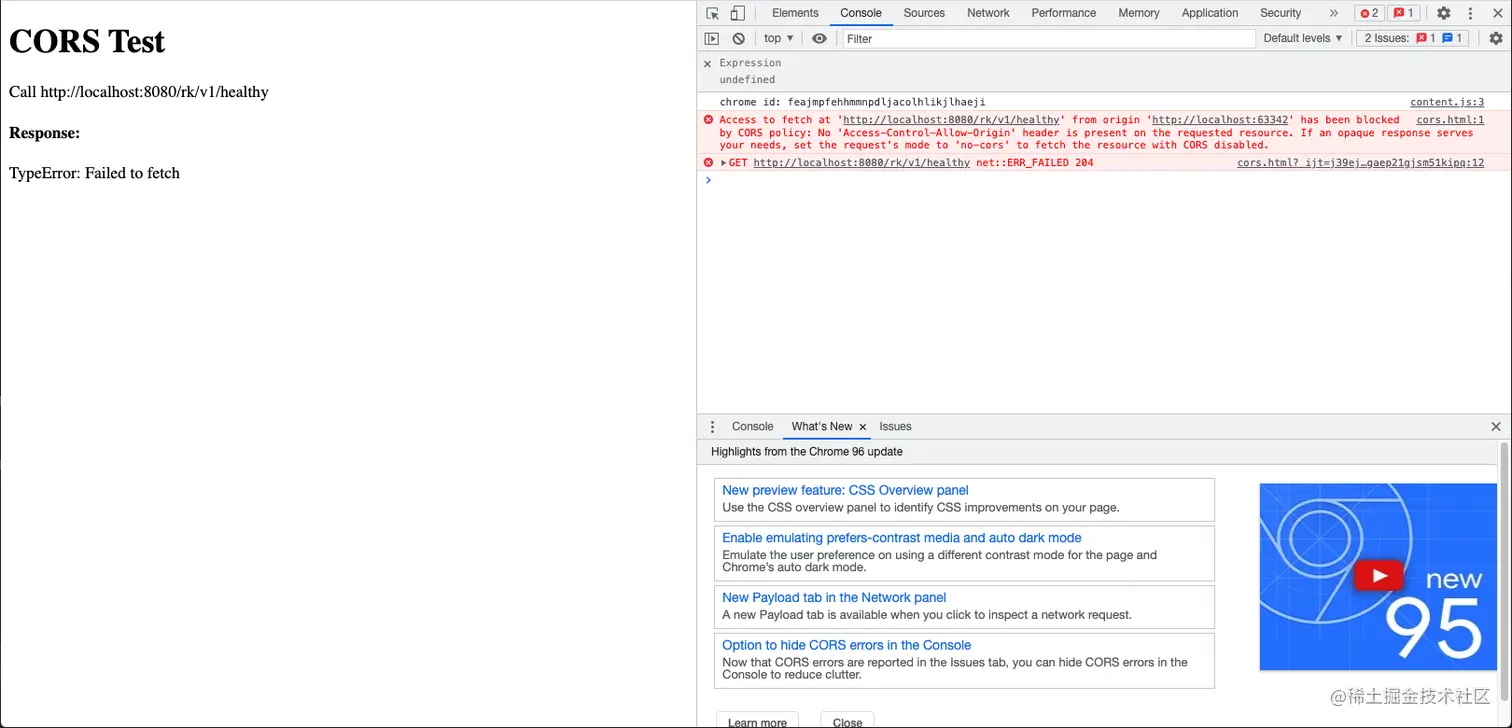Click the 'CORS Test' page heading
The height and width of the screenshot is (728, 1512).
pos(87,41)
